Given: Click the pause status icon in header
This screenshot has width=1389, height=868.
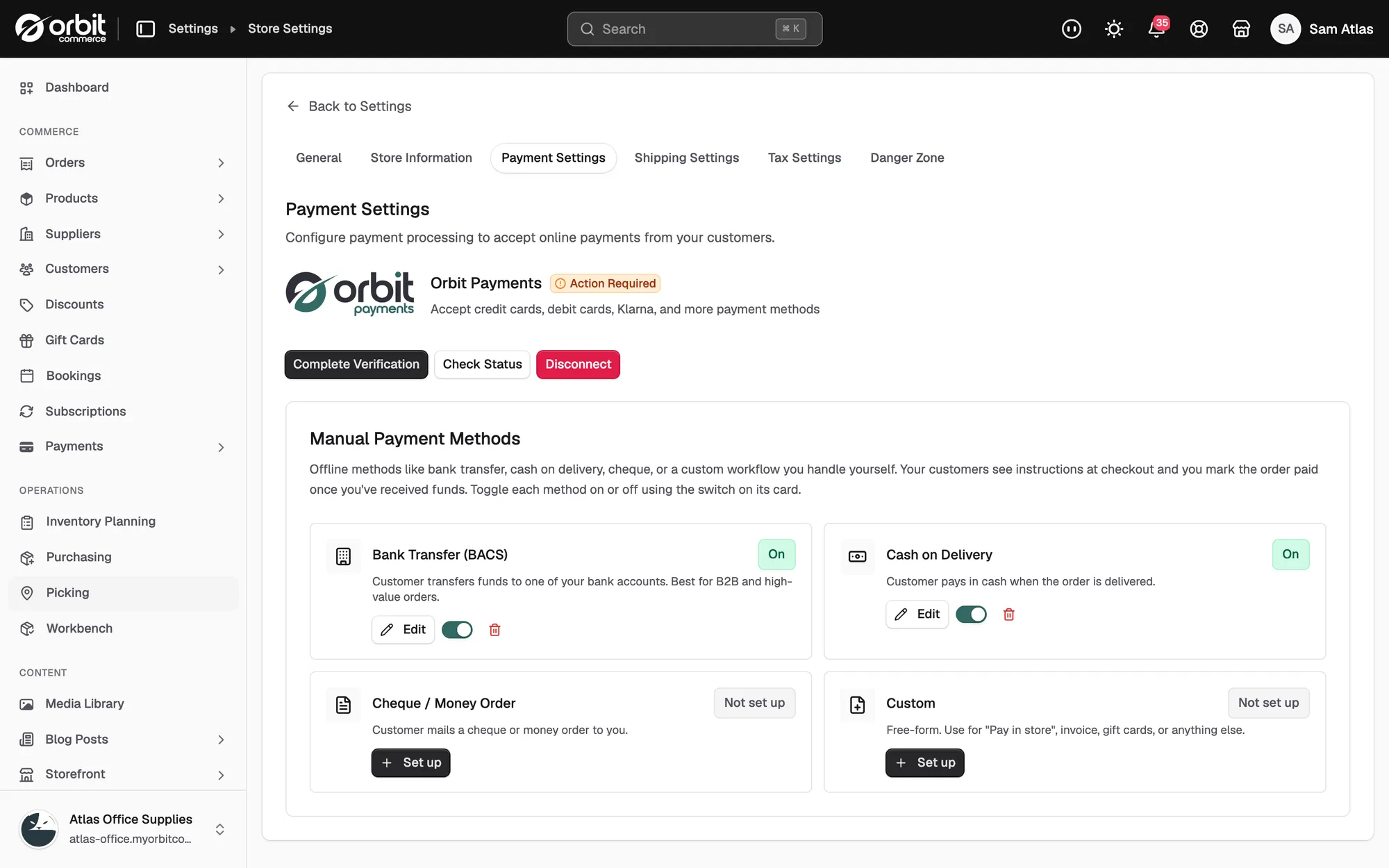Looking at the screenshot, I should click(1071, 28).
